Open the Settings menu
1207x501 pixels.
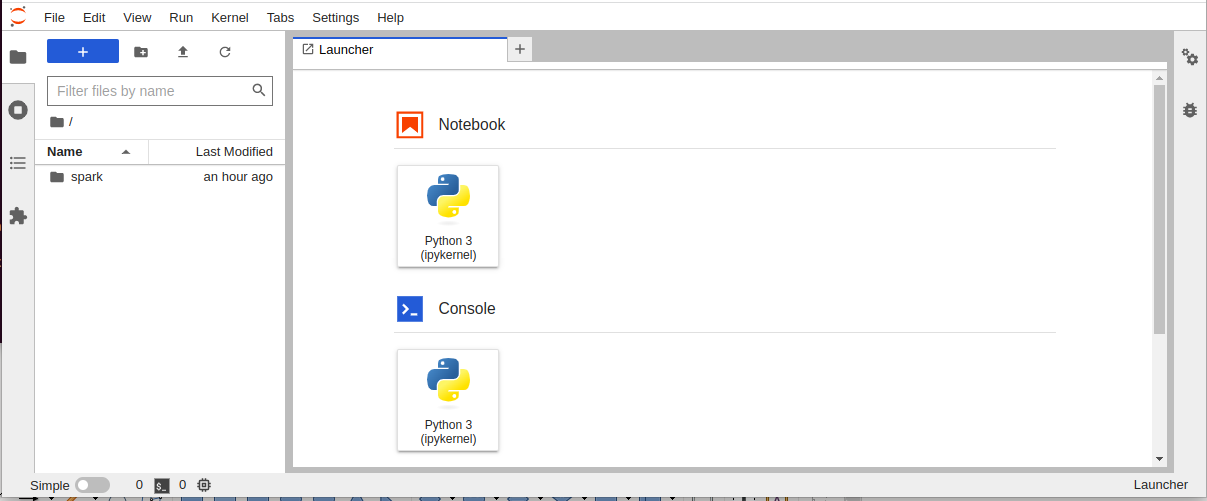click(x=335, y=17)
